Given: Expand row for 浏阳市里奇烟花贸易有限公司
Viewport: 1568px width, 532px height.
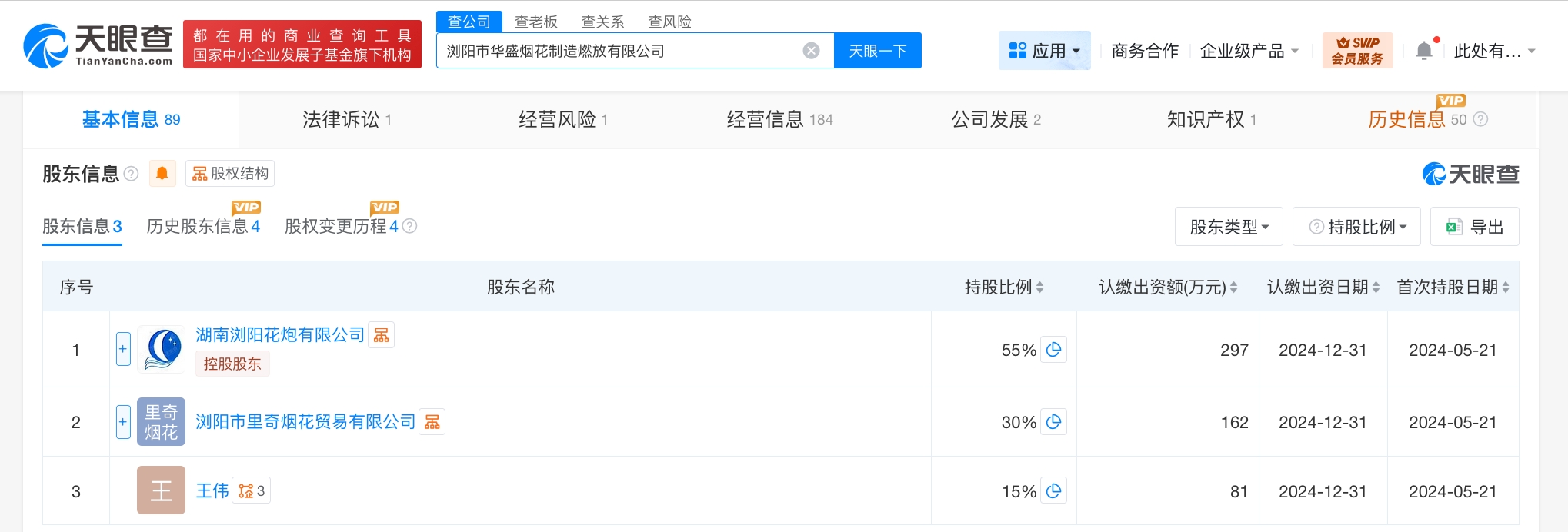Looking at the screenshot, I should (123, 421).
